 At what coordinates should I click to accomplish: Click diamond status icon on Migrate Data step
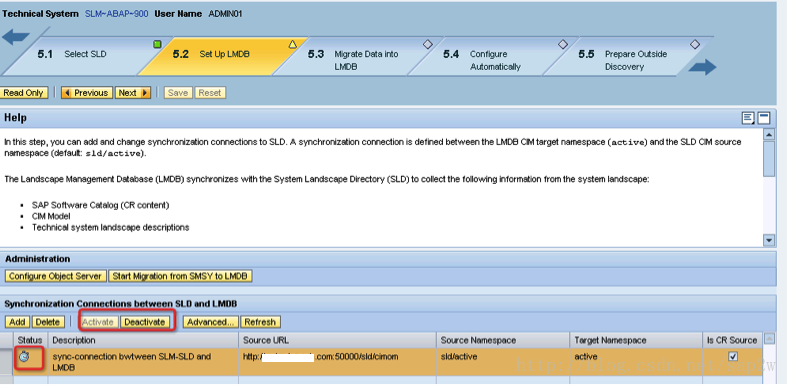(428, 45)
